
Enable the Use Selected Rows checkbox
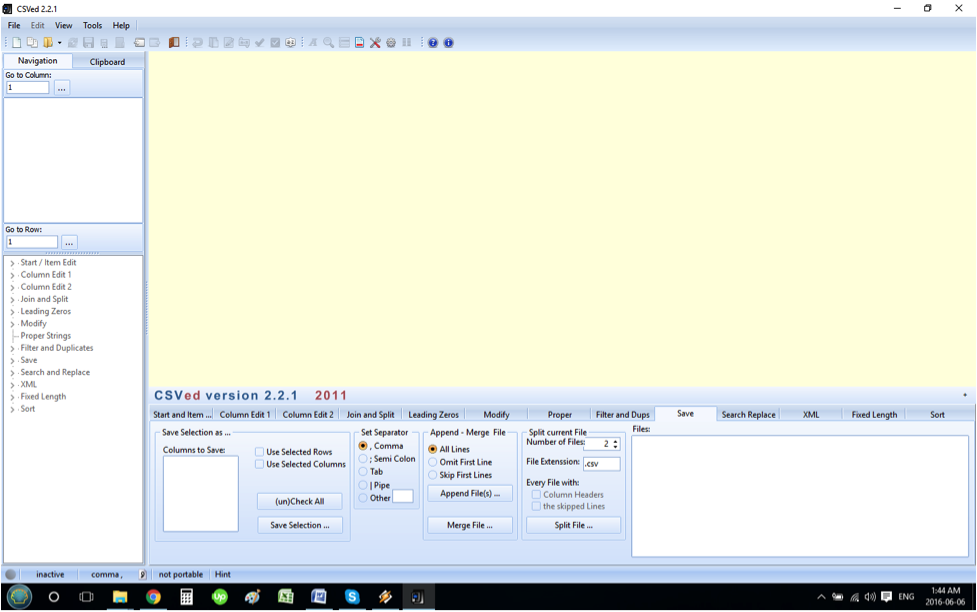pyautogui.click(x=259, y=452)
